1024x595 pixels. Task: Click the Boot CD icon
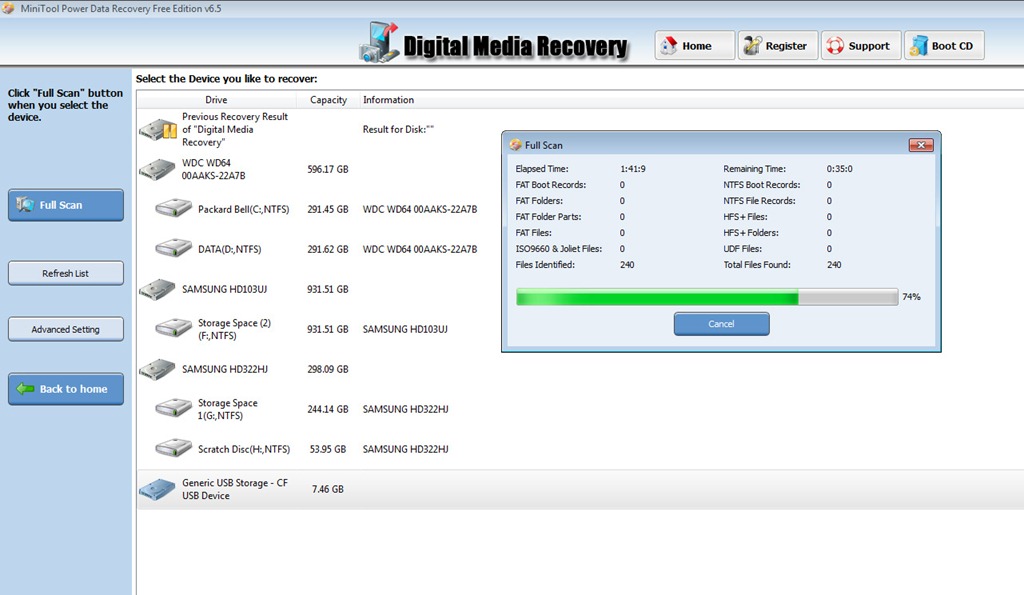click(918, 46)
